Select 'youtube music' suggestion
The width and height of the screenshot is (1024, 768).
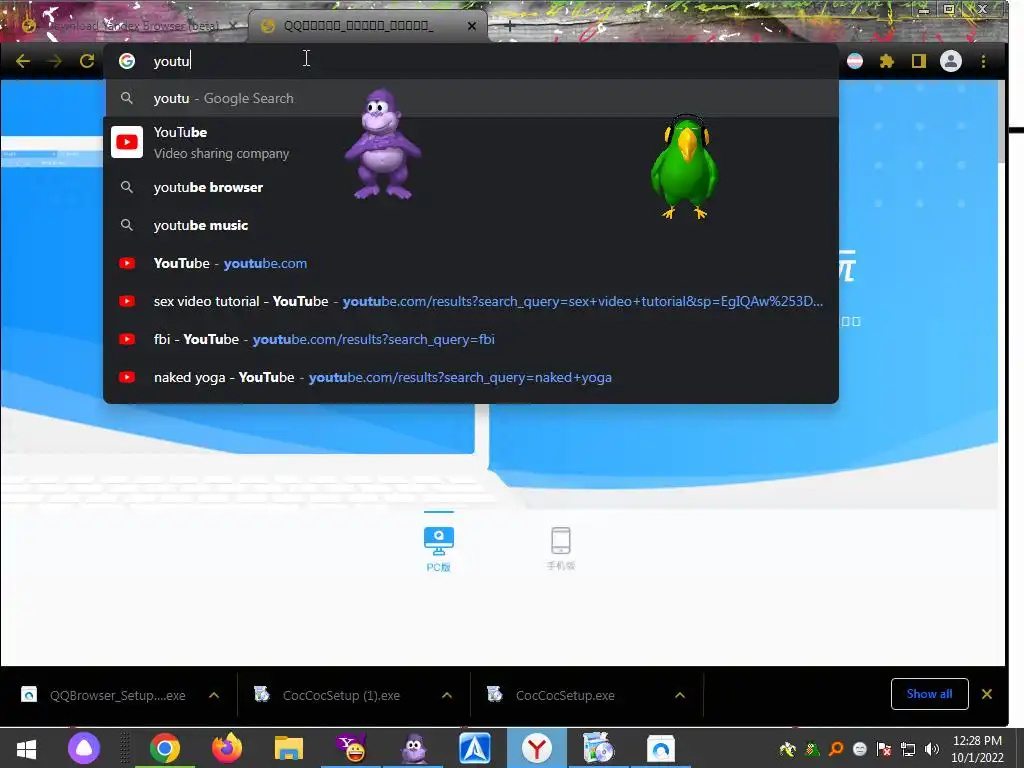click(470, 225)
